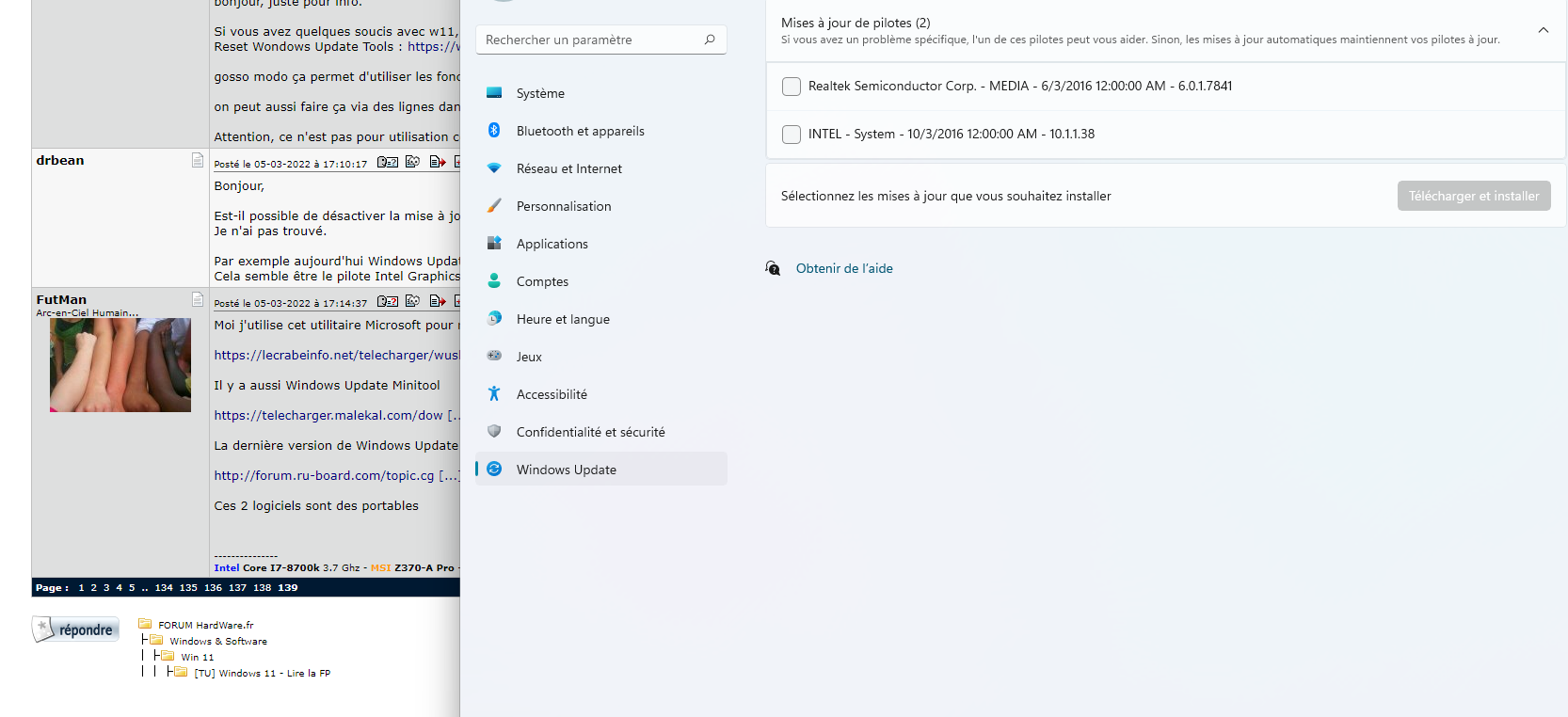Screen dimensions: 1568x717
Task: Click the search magnifier icon in settings
Action: (x=710, y=40)
